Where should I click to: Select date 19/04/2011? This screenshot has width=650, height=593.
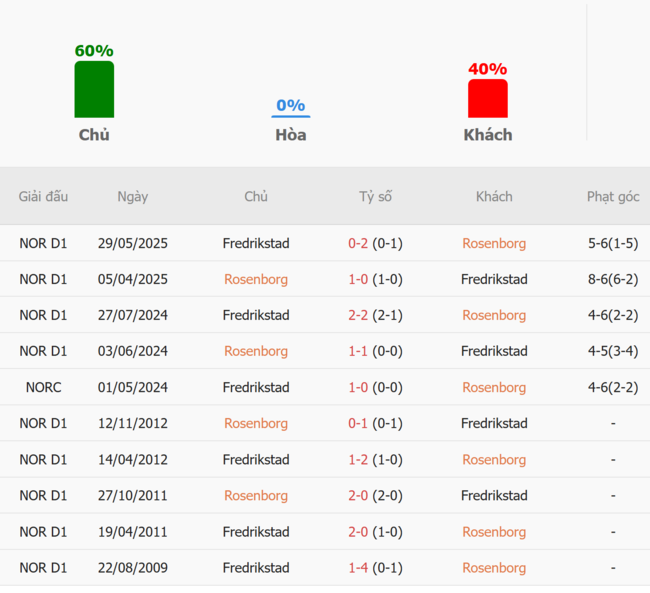(133, 532)
